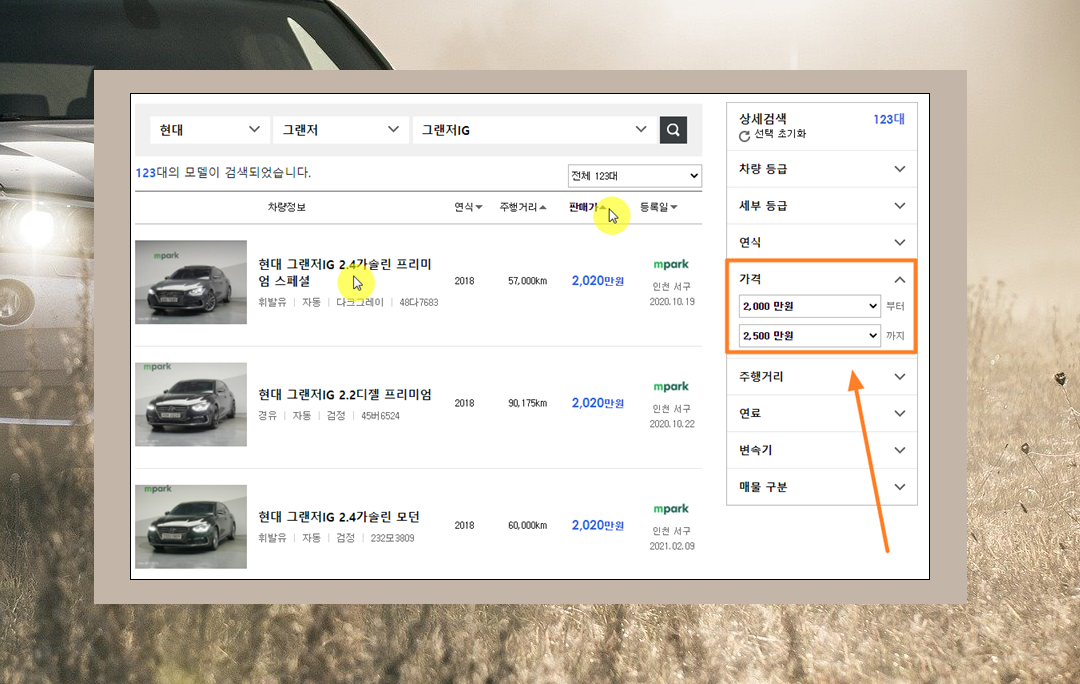This screenshot has height=684, width=1080.
Task: Click the plate number 45버6524
Action: (x=380, y=416)
